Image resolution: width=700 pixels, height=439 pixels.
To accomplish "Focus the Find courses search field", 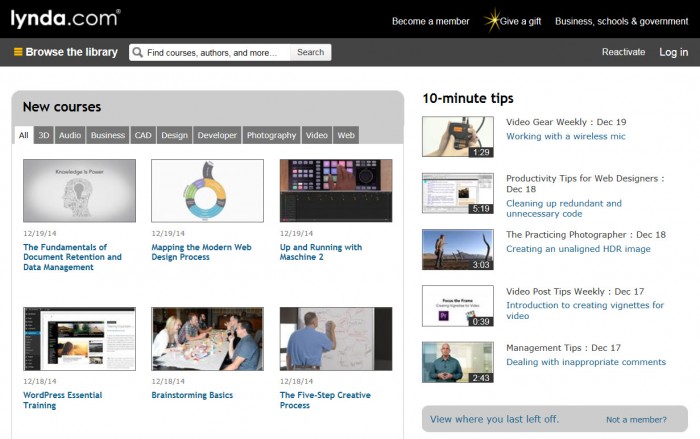I will (212, 52).
